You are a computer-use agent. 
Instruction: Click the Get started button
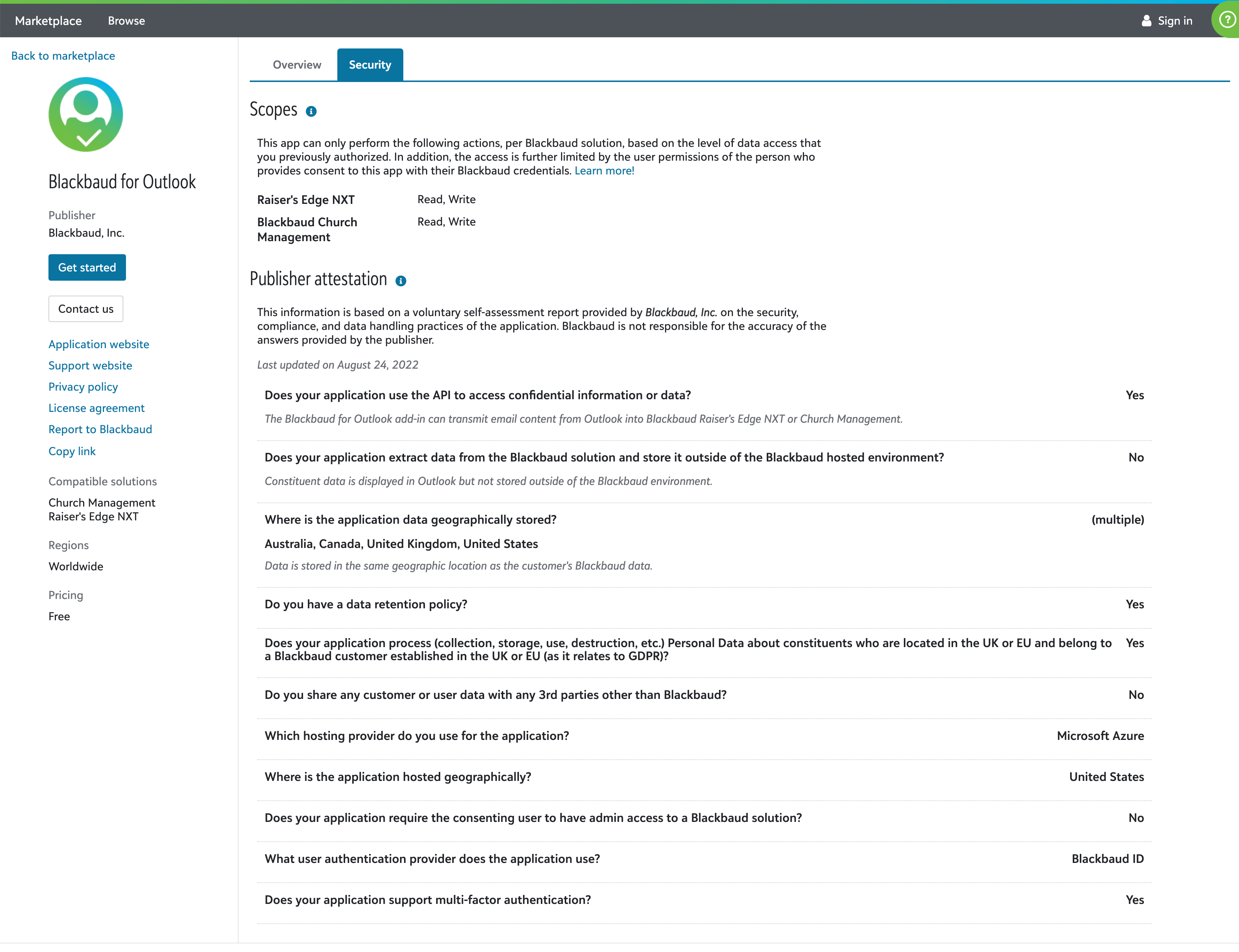click(87, 268)
